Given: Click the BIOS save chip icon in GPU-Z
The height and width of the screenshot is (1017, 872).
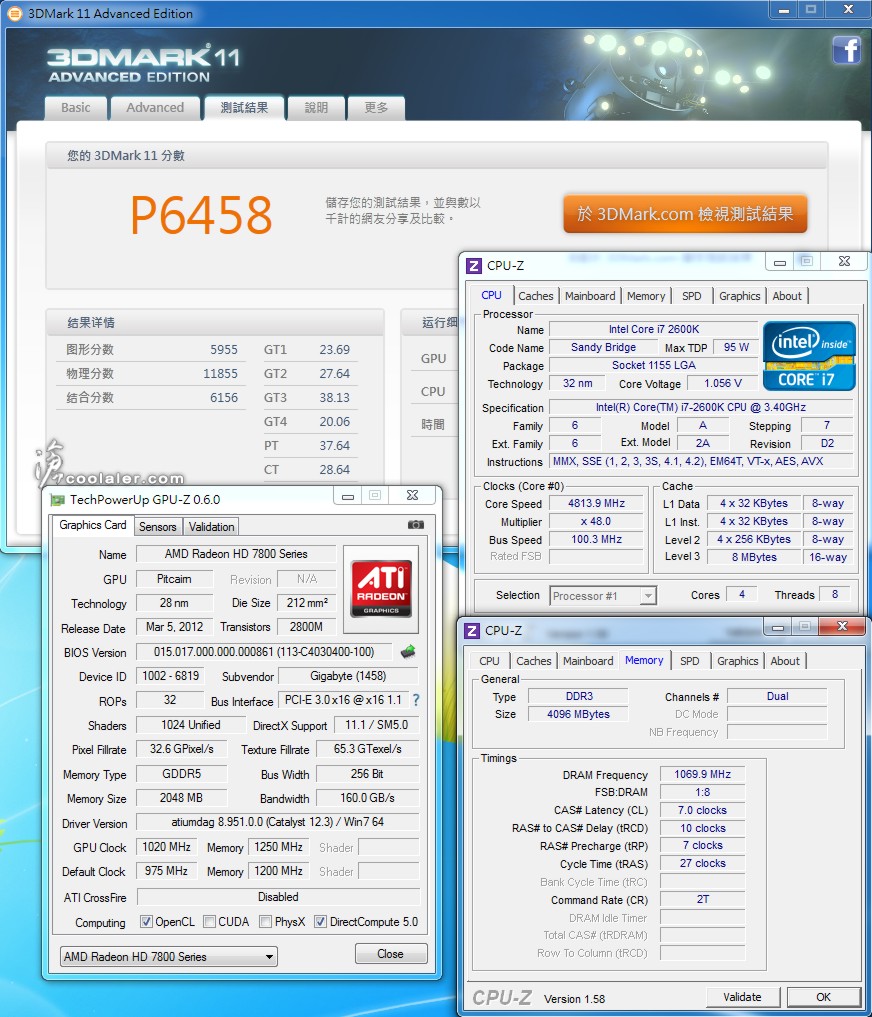Looking at the screenshot, I should tap(408, 652).
